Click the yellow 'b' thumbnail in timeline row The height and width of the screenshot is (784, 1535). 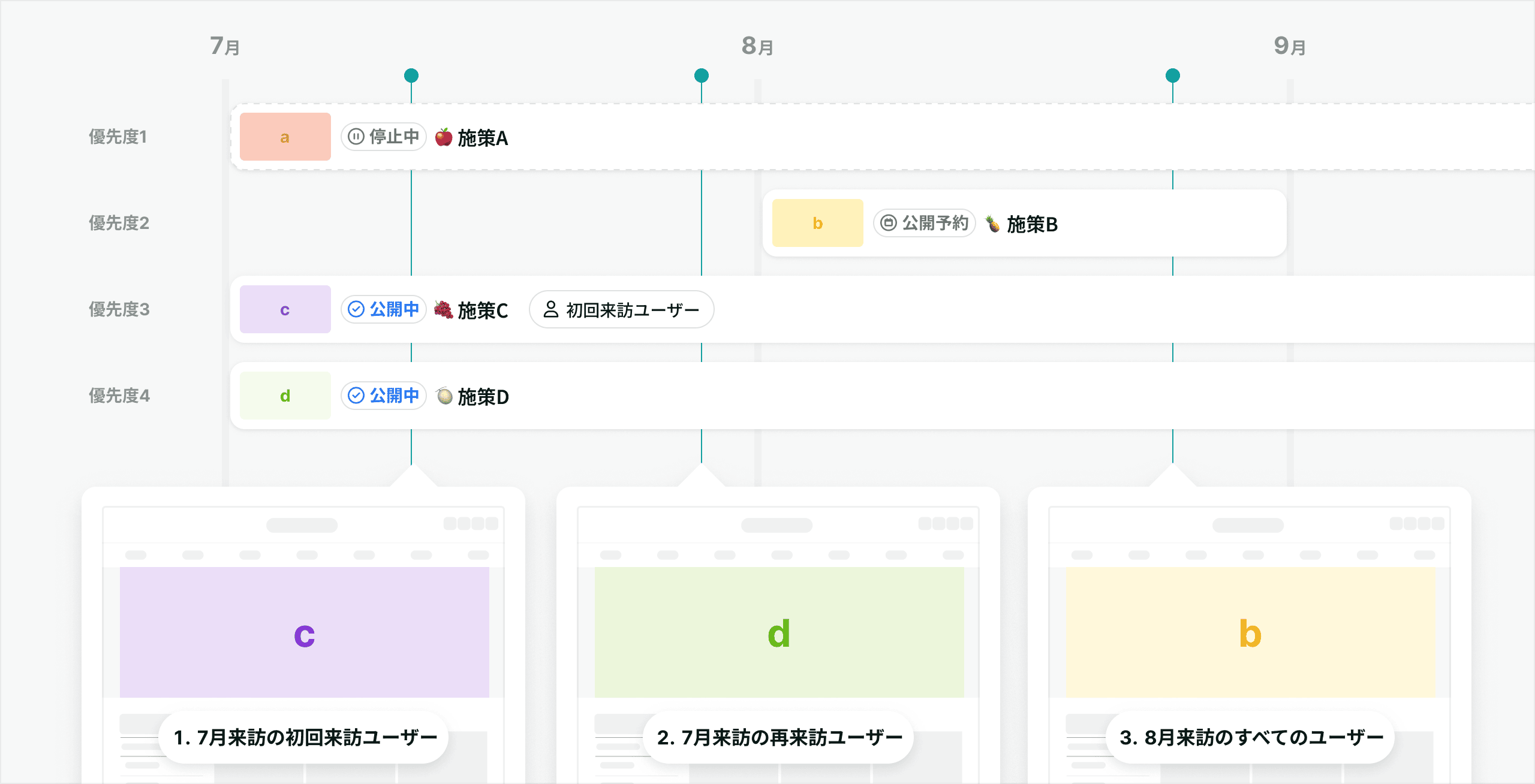point(817,223)
